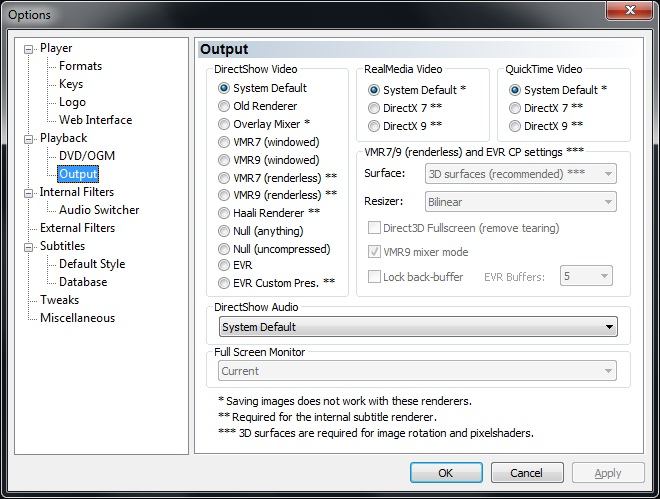660x499 pixels.
Task: Open the Formats page
Action: pyautogui.click(x=80, y=66)
